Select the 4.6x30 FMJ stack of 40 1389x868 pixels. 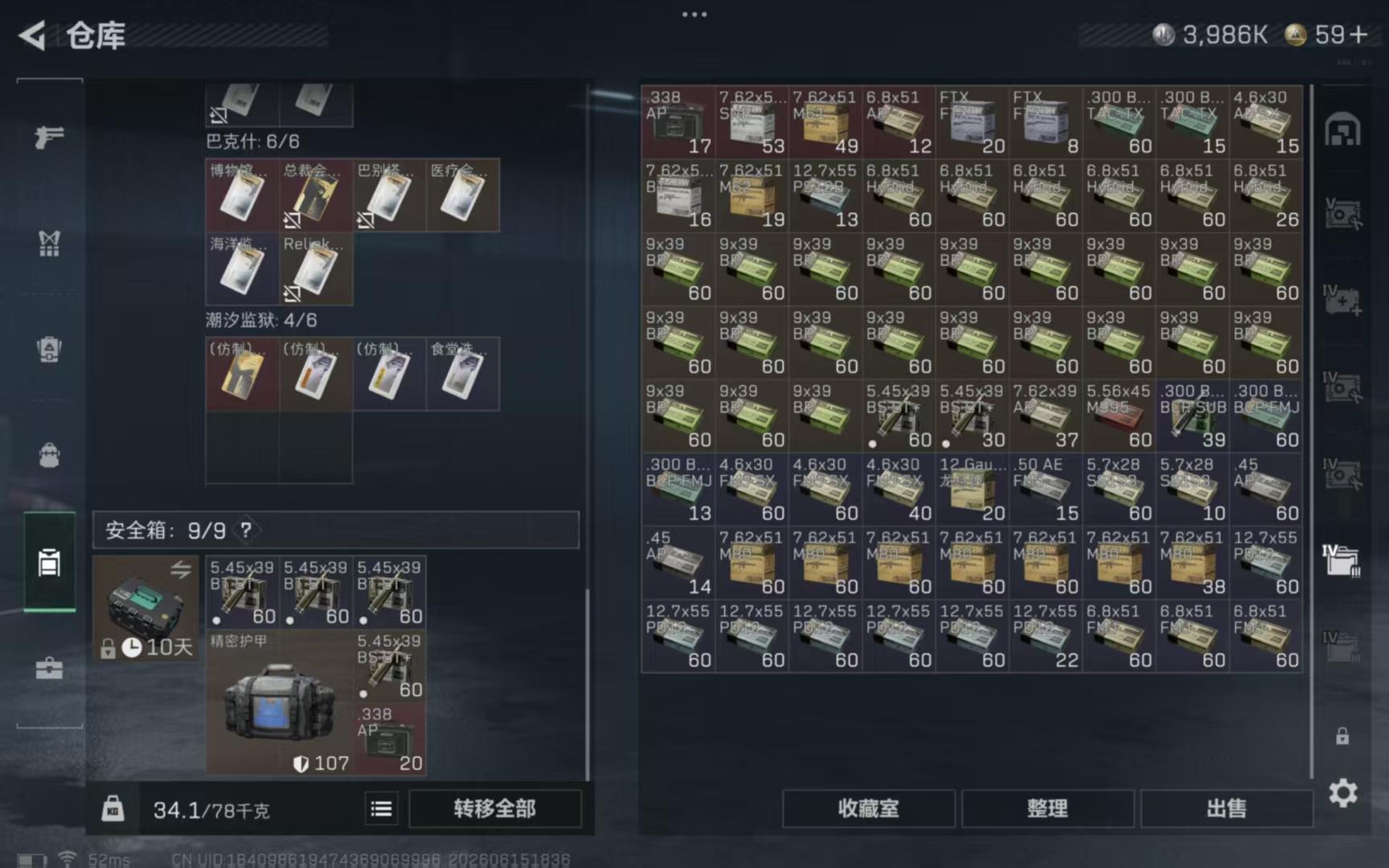899,489
